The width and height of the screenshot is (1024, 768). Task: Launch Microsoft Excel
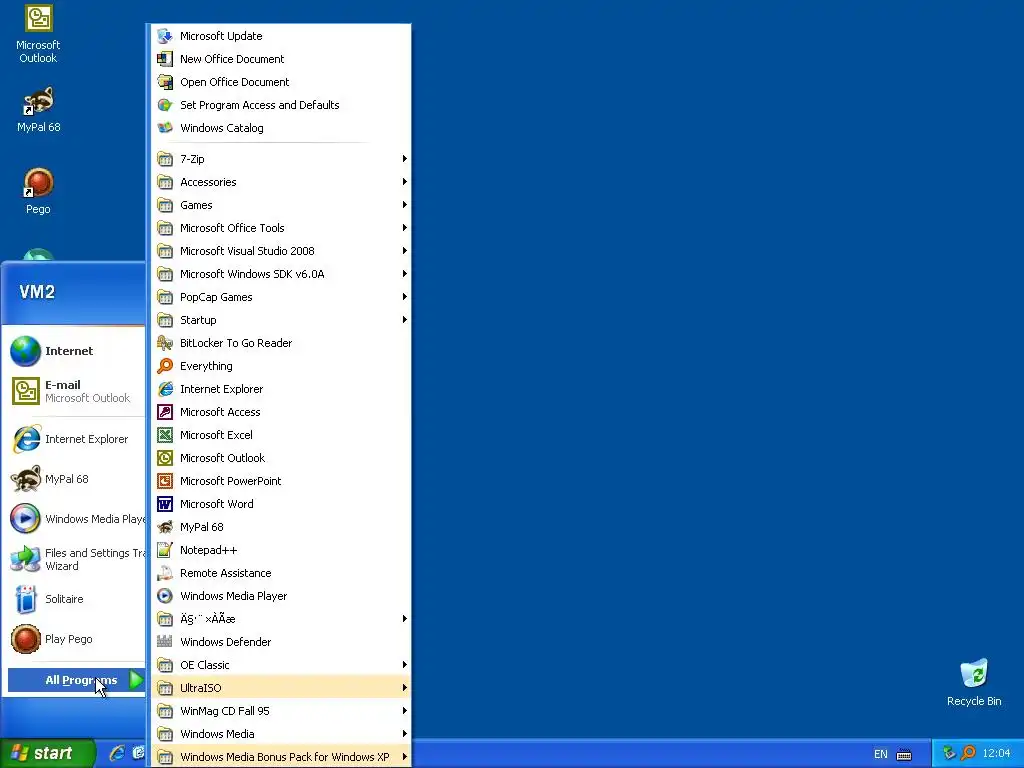[281, 435]
